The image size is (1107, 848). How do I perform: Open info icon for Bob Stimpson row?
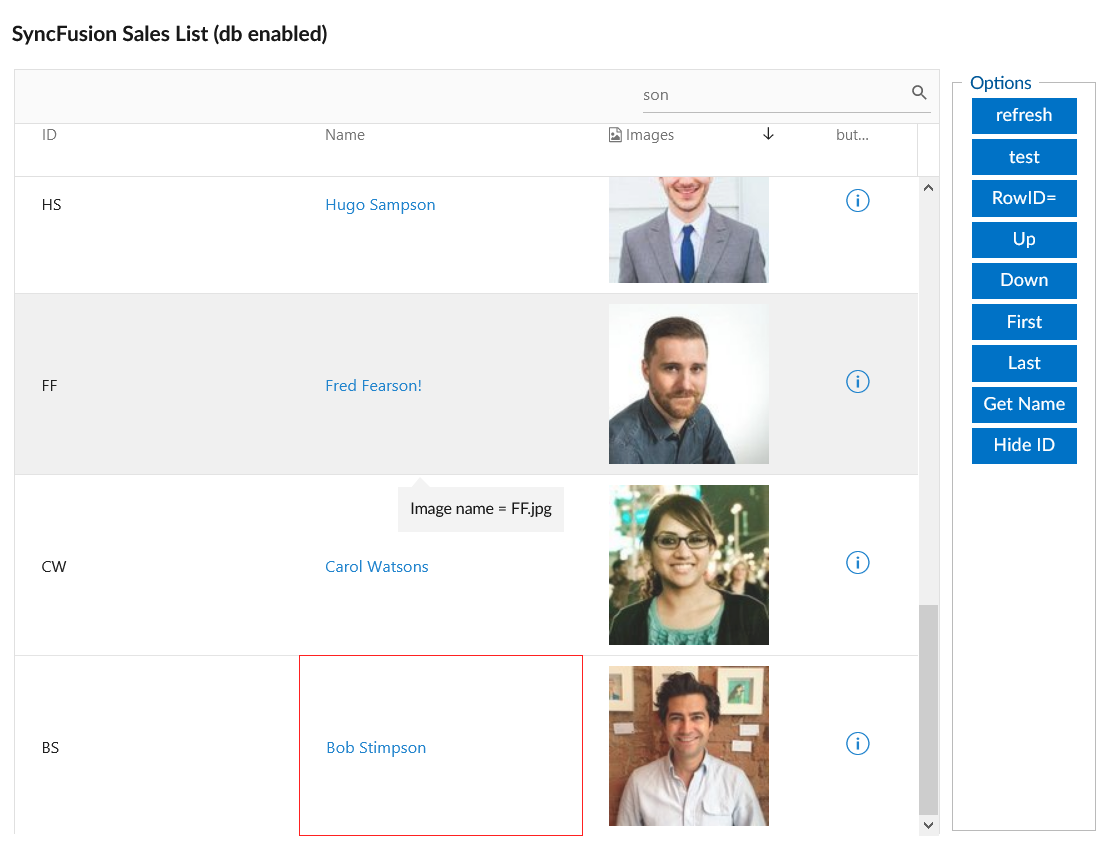click(x=857, y=744)
